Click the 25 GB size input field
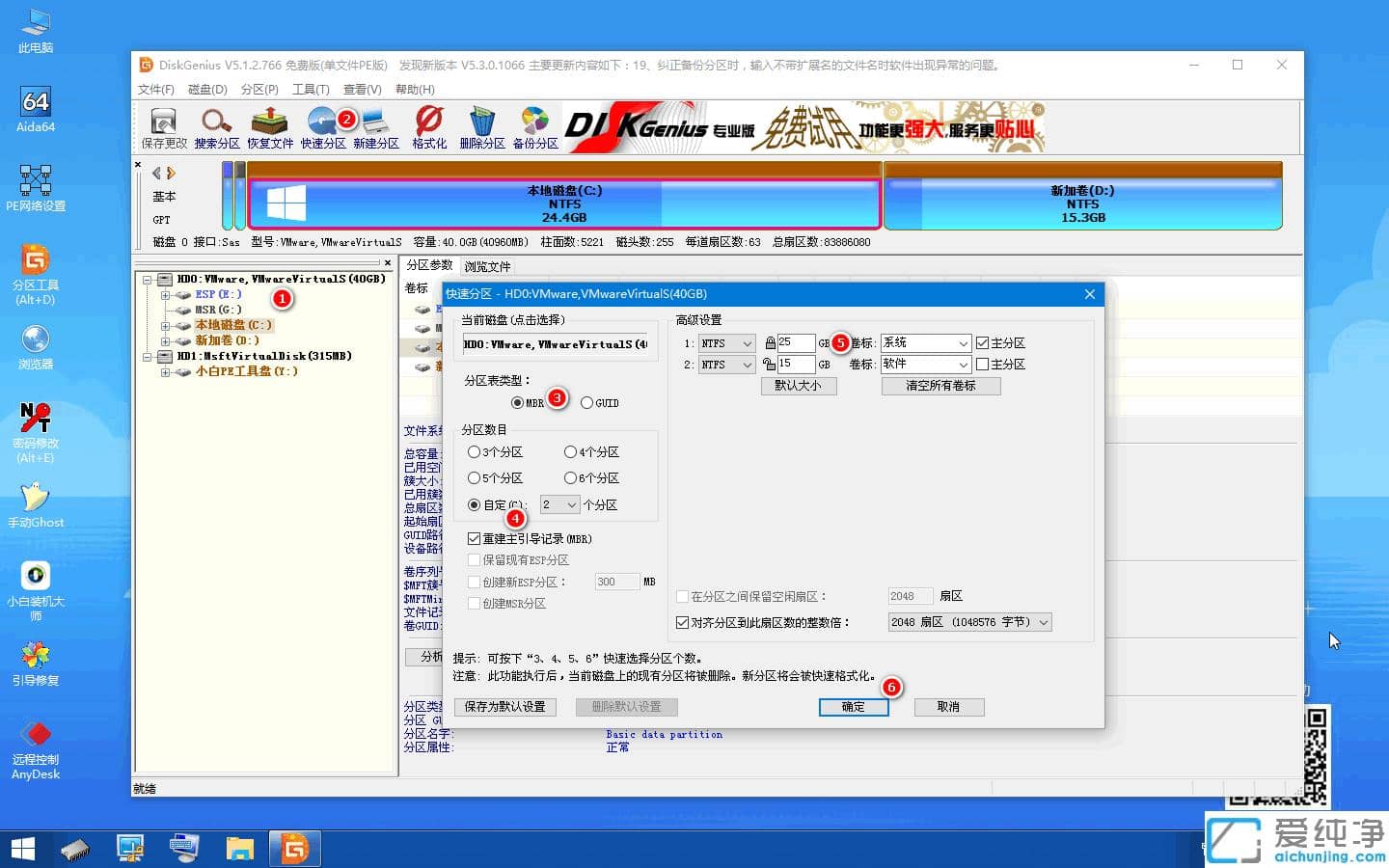 point(795,342)
